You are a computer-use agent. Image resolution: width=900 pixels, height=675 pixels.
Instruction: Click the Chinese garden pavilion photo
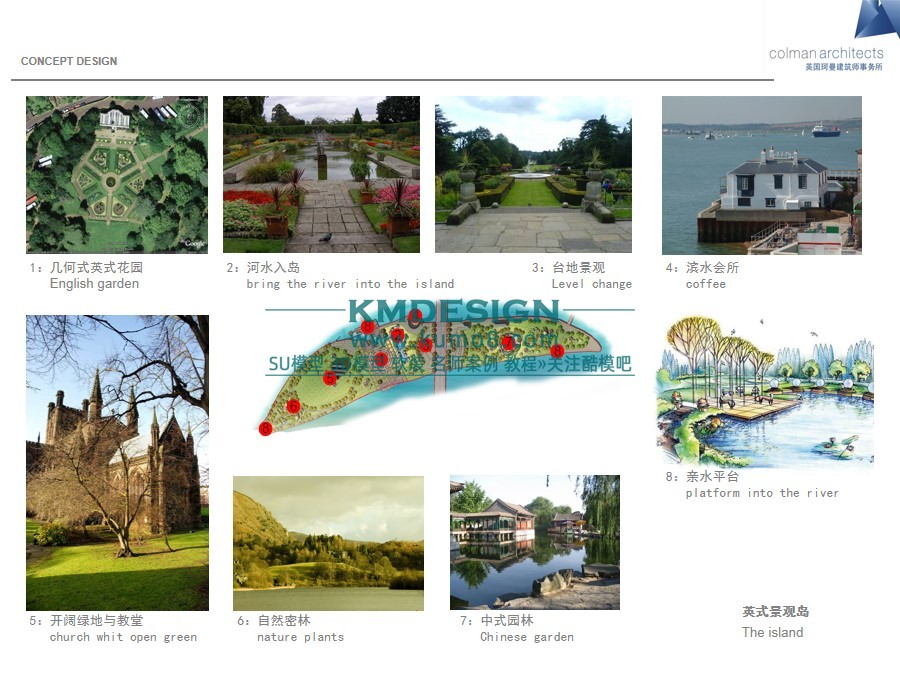point(534,542)
